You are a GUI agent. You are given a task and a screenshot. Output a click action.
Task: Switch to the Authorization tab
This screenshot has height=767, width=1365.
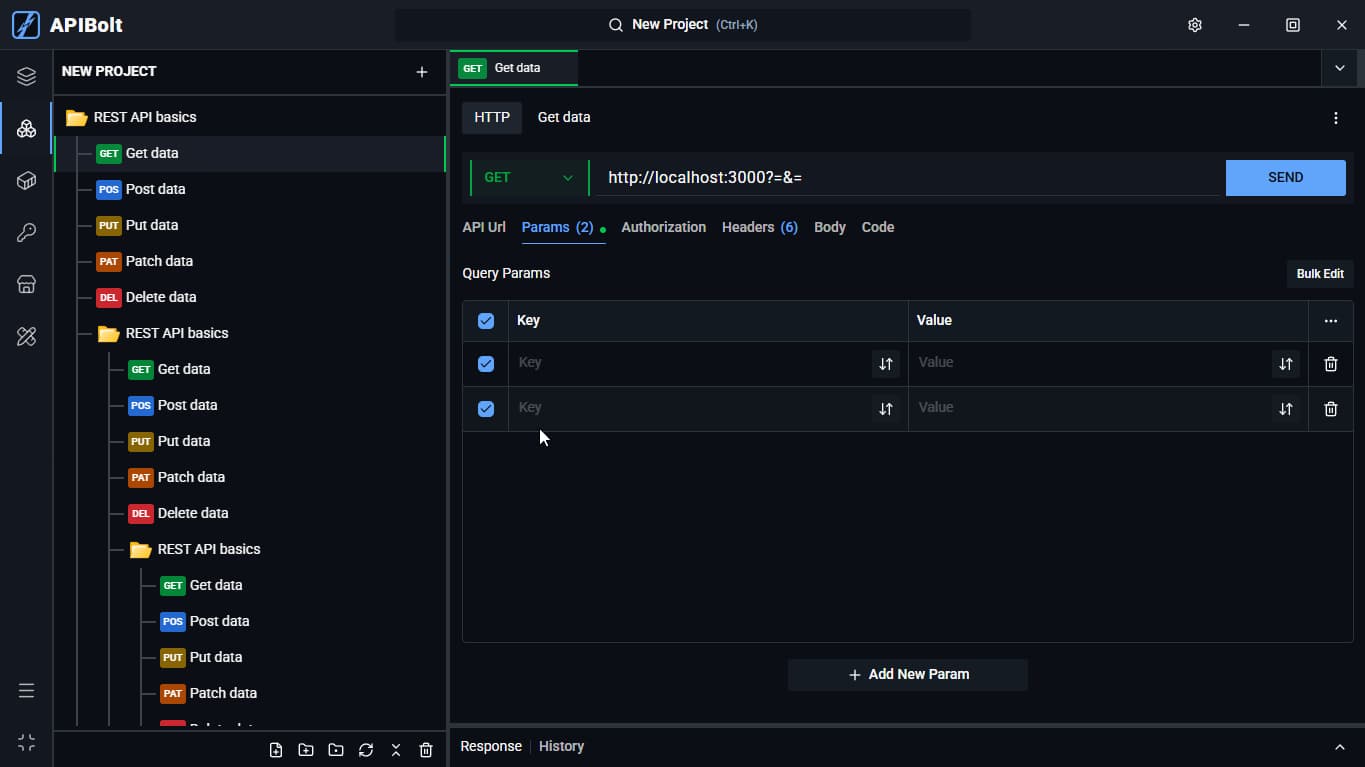click(663, 227)
